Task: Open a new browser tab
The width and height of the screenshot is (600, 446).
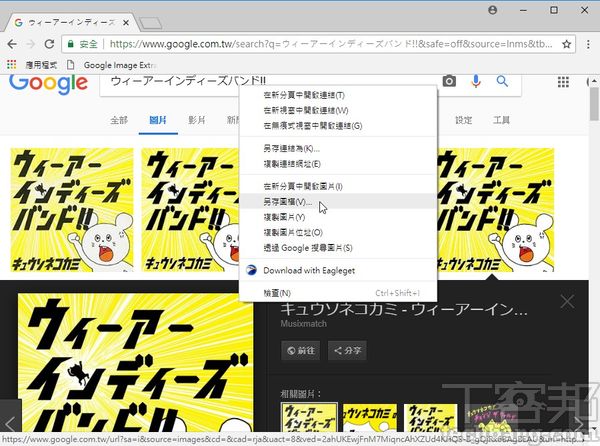Action: tap(150, 23)
